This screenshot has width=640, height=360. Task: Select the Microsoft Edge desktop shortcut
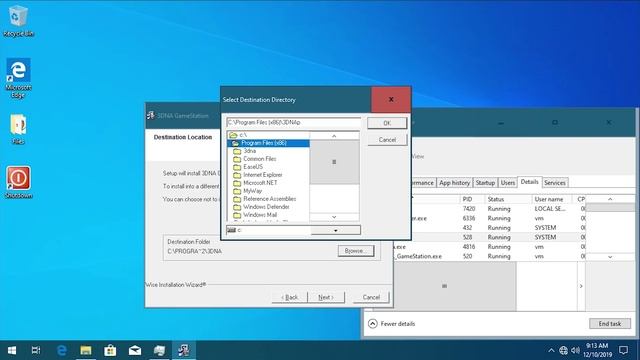18,78
